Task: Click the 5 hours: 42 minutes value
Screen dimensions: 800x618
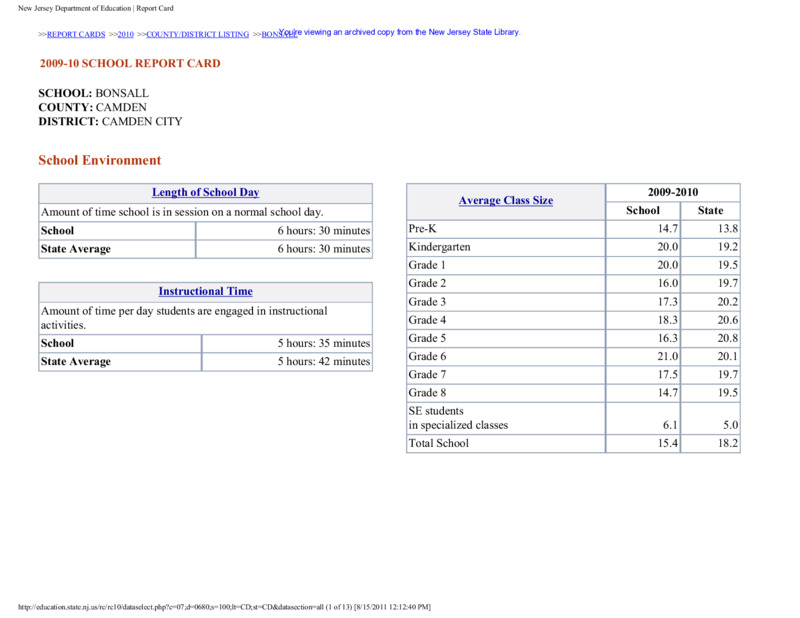Action: click(x=324, y=362)
